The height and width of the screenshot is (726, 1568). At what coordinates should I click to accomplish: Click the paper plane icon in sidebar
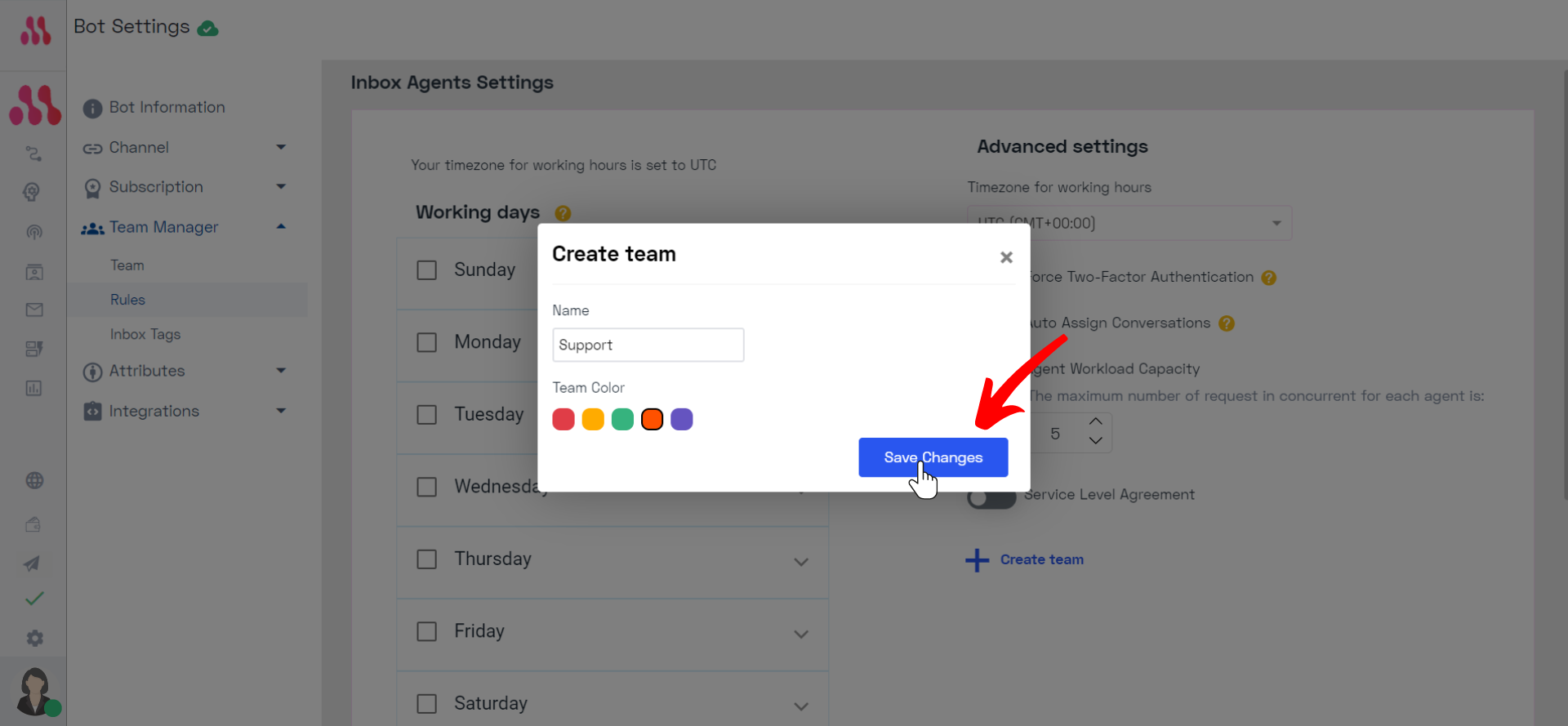[x=33, y=563]
